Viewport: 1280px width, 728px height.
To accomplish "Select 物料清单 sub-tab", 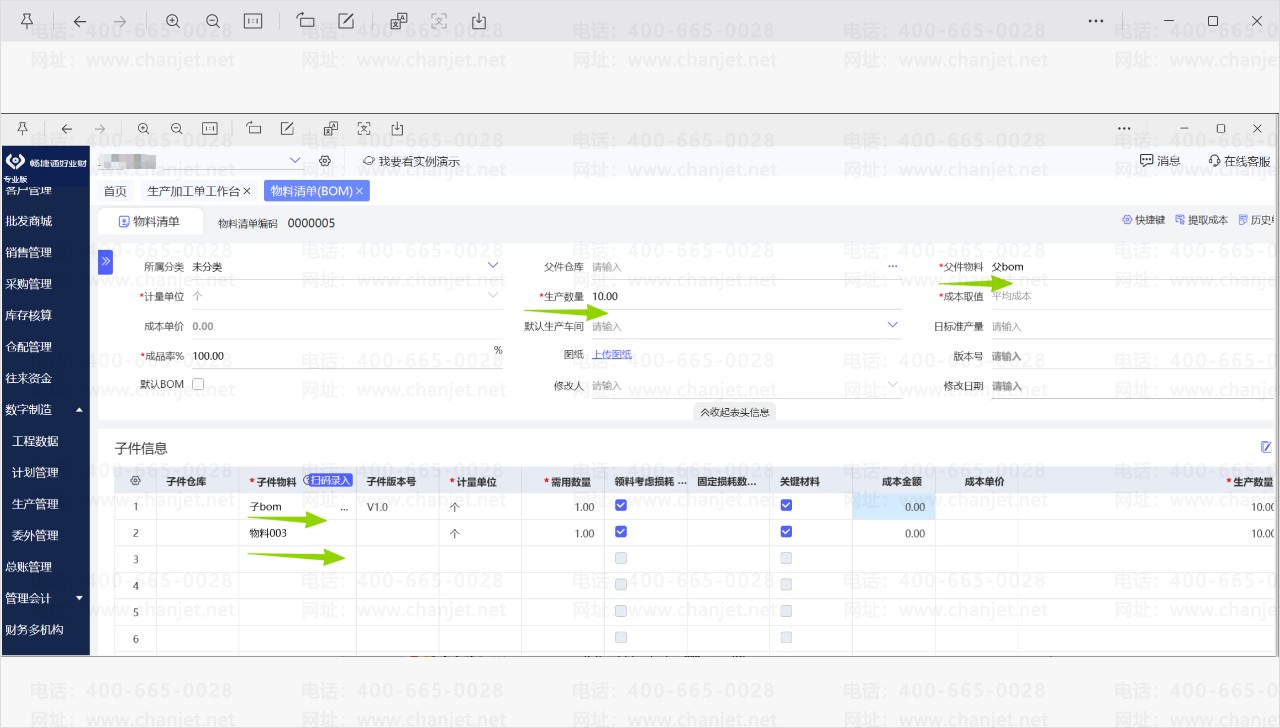I will [x=150, y=222].
